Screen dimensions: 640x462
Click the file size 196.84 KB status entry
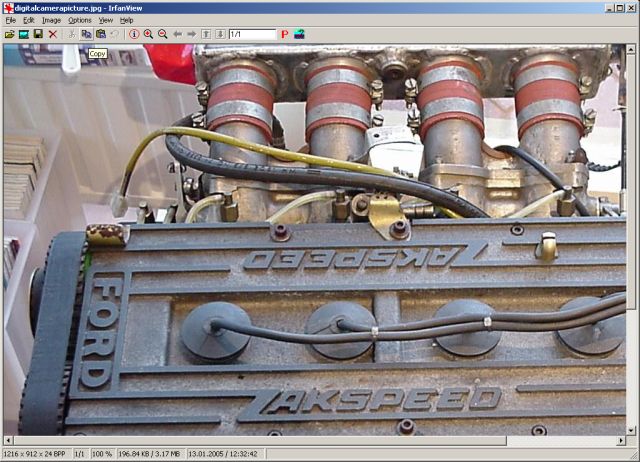(149, 454)
